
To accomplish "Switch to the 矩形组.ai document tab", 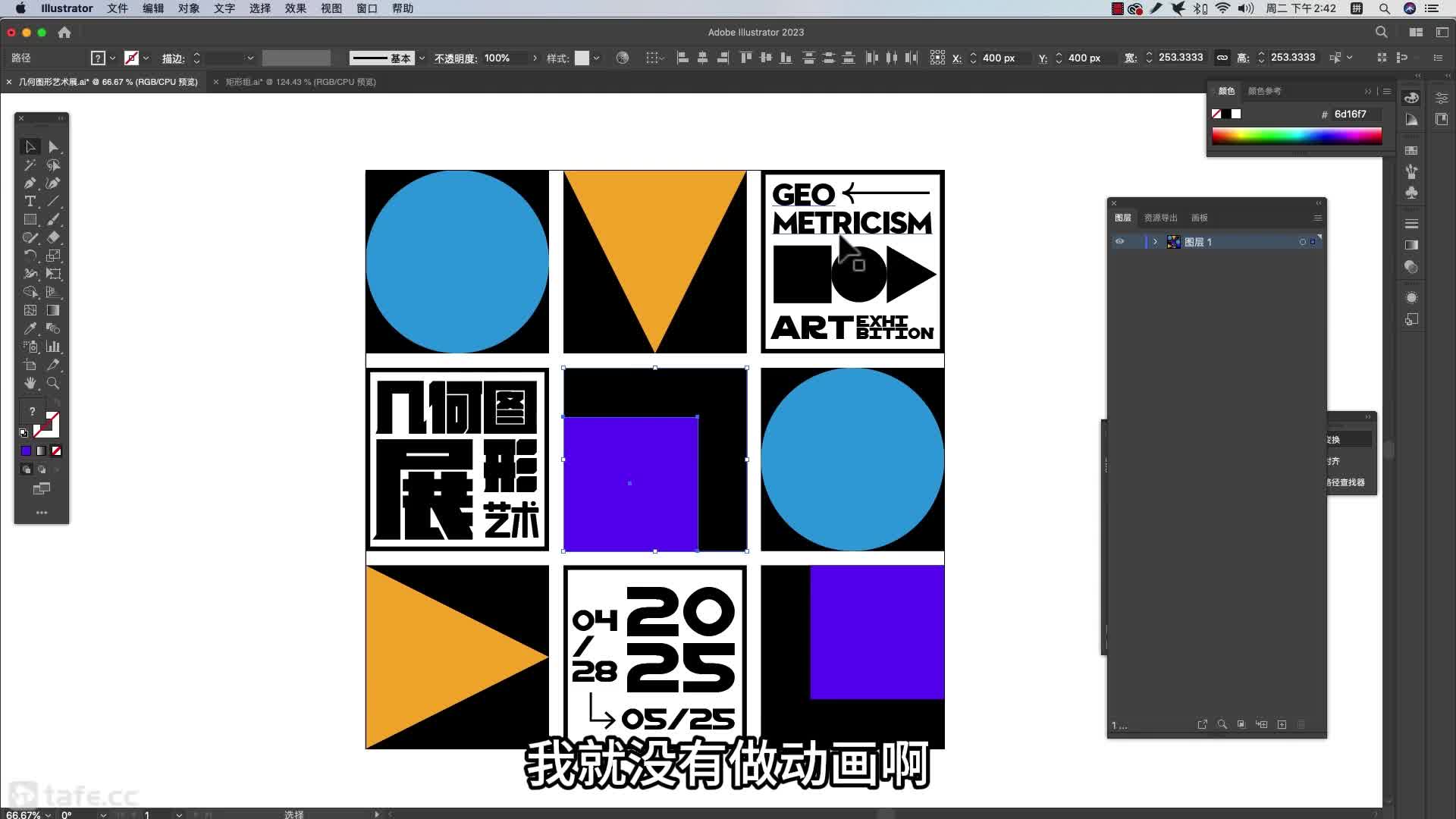I will coord(300,82).
